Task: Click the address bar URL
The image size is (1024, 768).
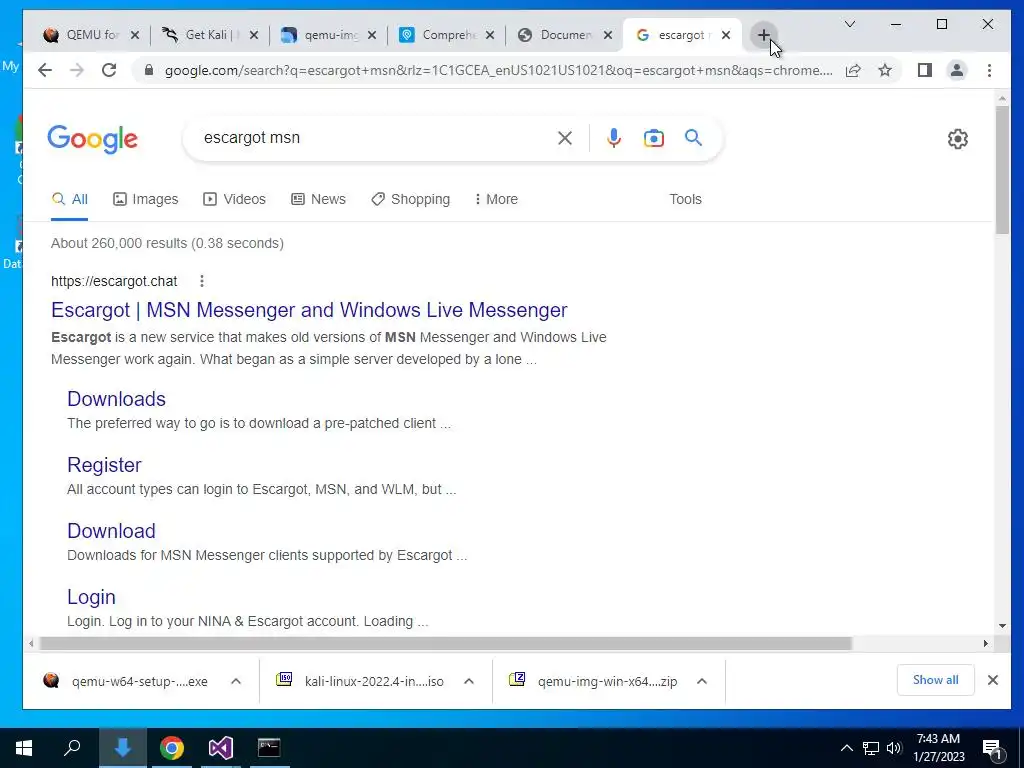Action: pyautogui.click(x=498, y=70)
